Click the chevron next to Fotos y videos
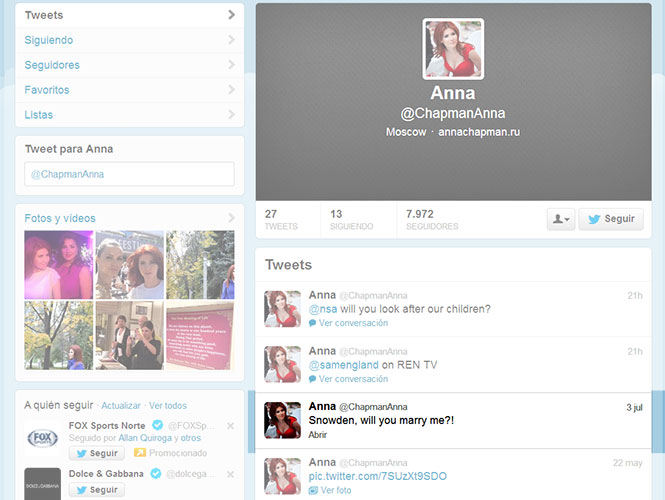 231,218
